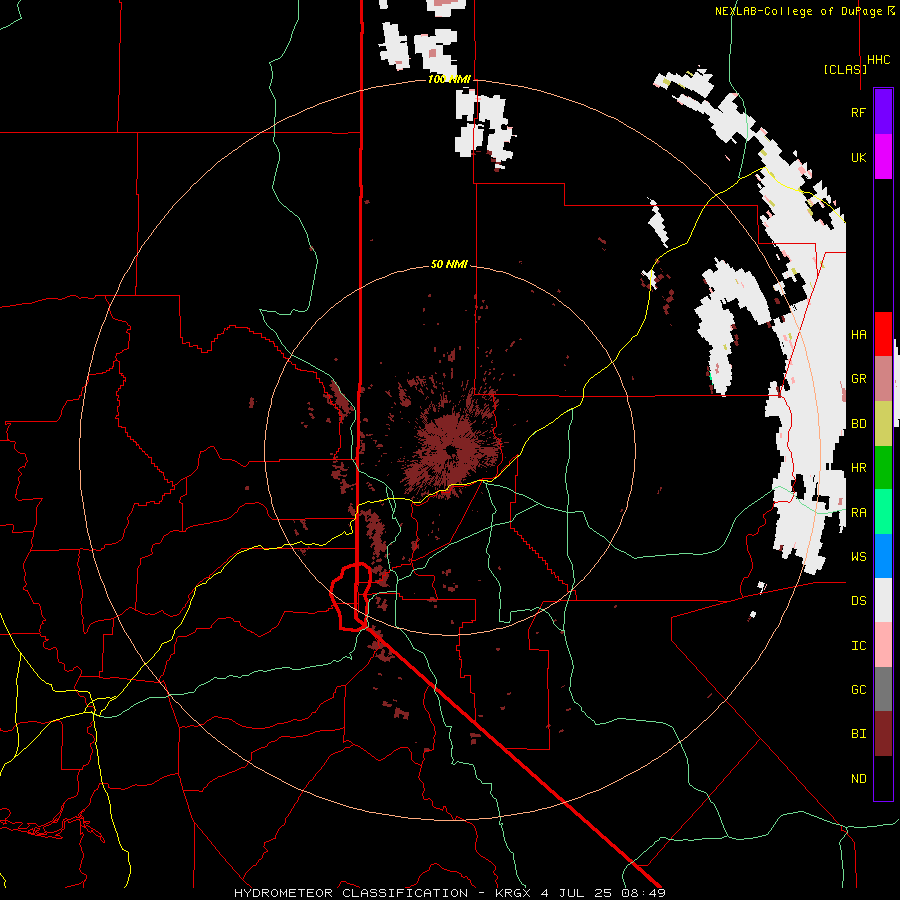Click the 'HA' legend label

pyautogui.click(x=858, y=334)
